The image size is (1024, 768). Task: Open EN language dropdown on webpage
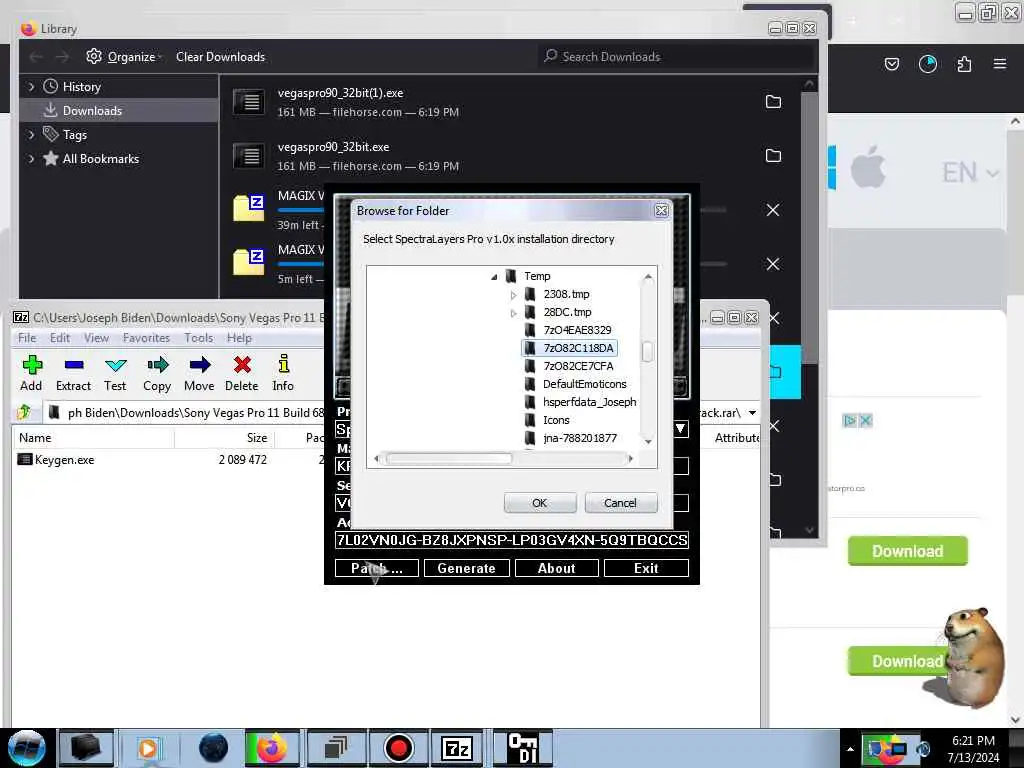[970, 173]
